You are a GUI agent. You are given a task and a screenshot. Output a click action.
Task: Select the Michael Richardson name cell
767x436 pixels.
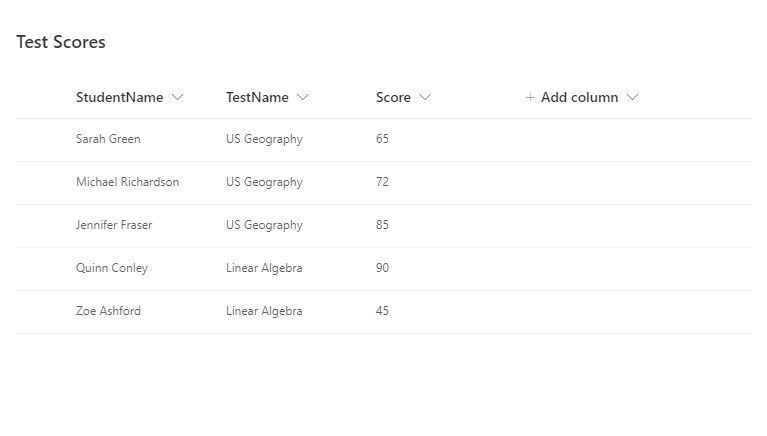coord(127,182)
